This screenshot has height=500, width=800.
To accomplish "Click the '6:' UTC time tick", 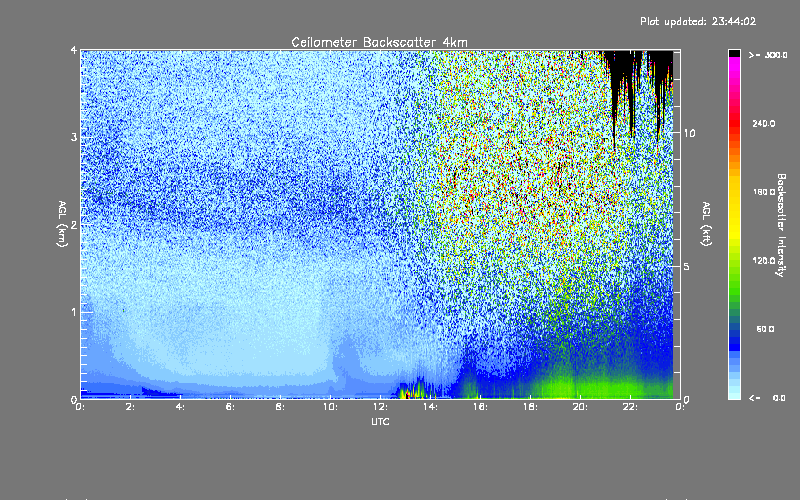I will click(x=231, y=407).
